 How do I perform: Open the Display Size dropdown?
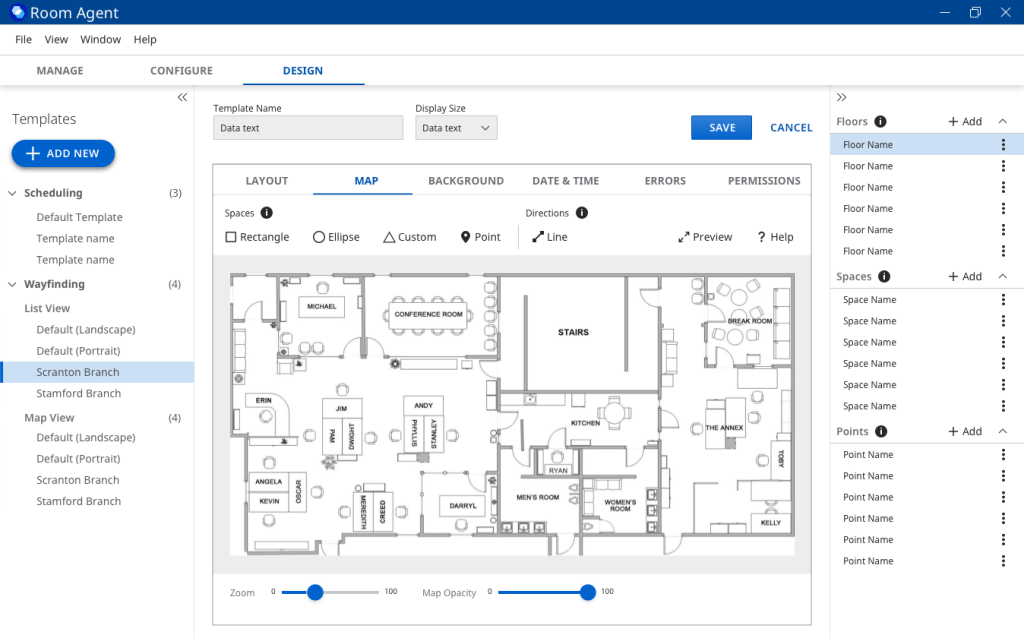pos(456,128)
